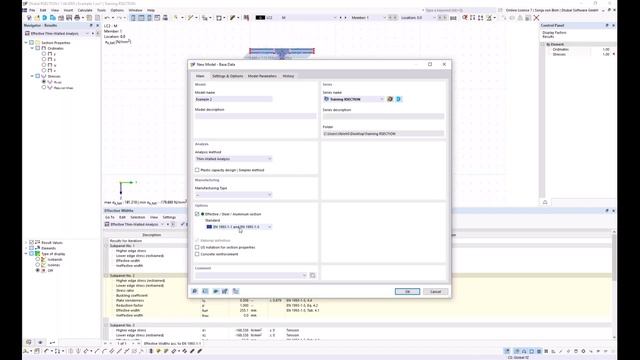This screenshot has height=360, width=640.
Task: Click the Subpanel No. 2 row
Action: pos(358,276)
